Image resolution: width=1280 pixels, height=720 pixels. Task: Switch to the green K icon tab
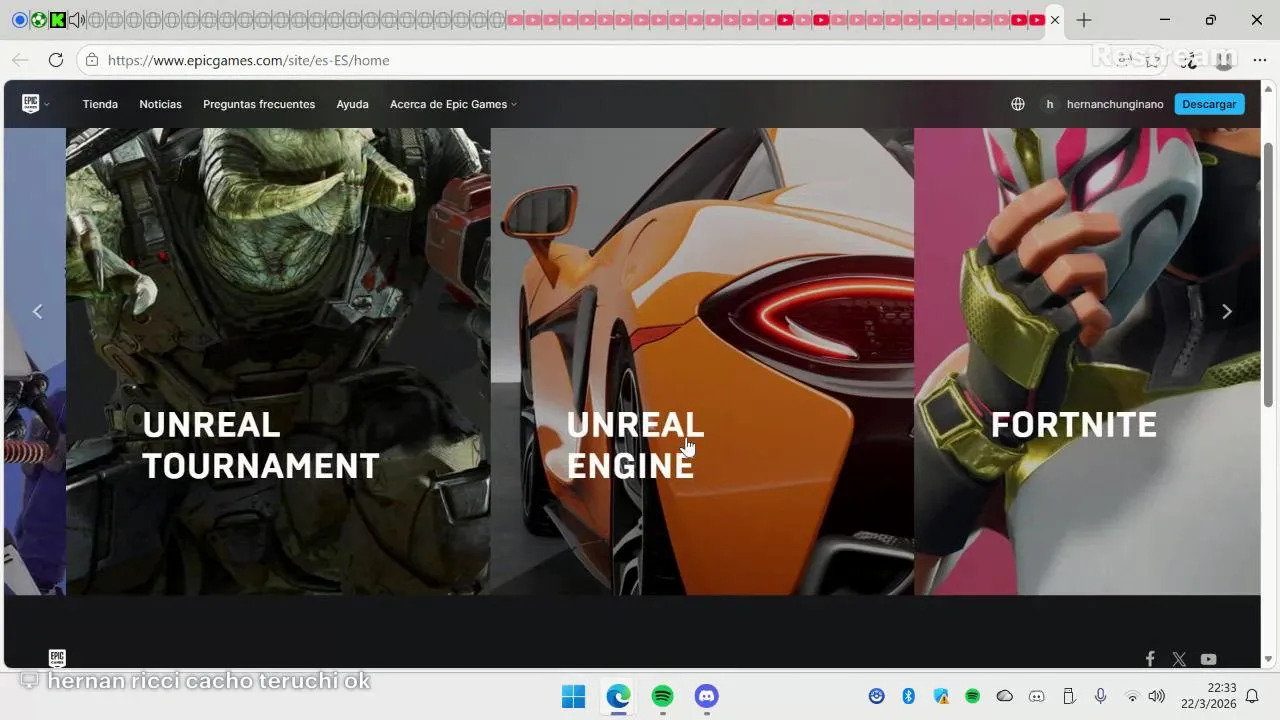click(x=57, y=20)
